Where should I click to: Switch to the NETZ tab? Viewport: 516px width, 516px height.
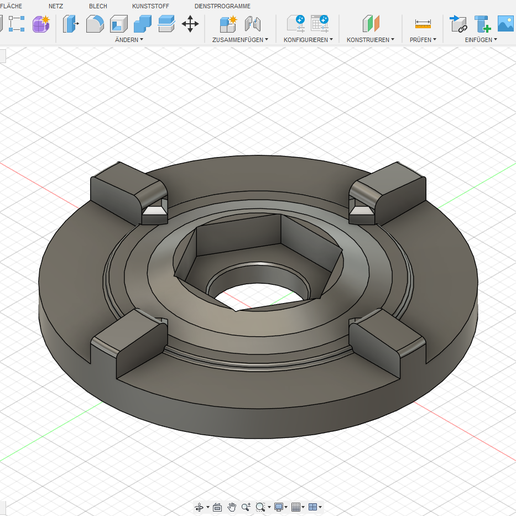click(x=55, y=6)
